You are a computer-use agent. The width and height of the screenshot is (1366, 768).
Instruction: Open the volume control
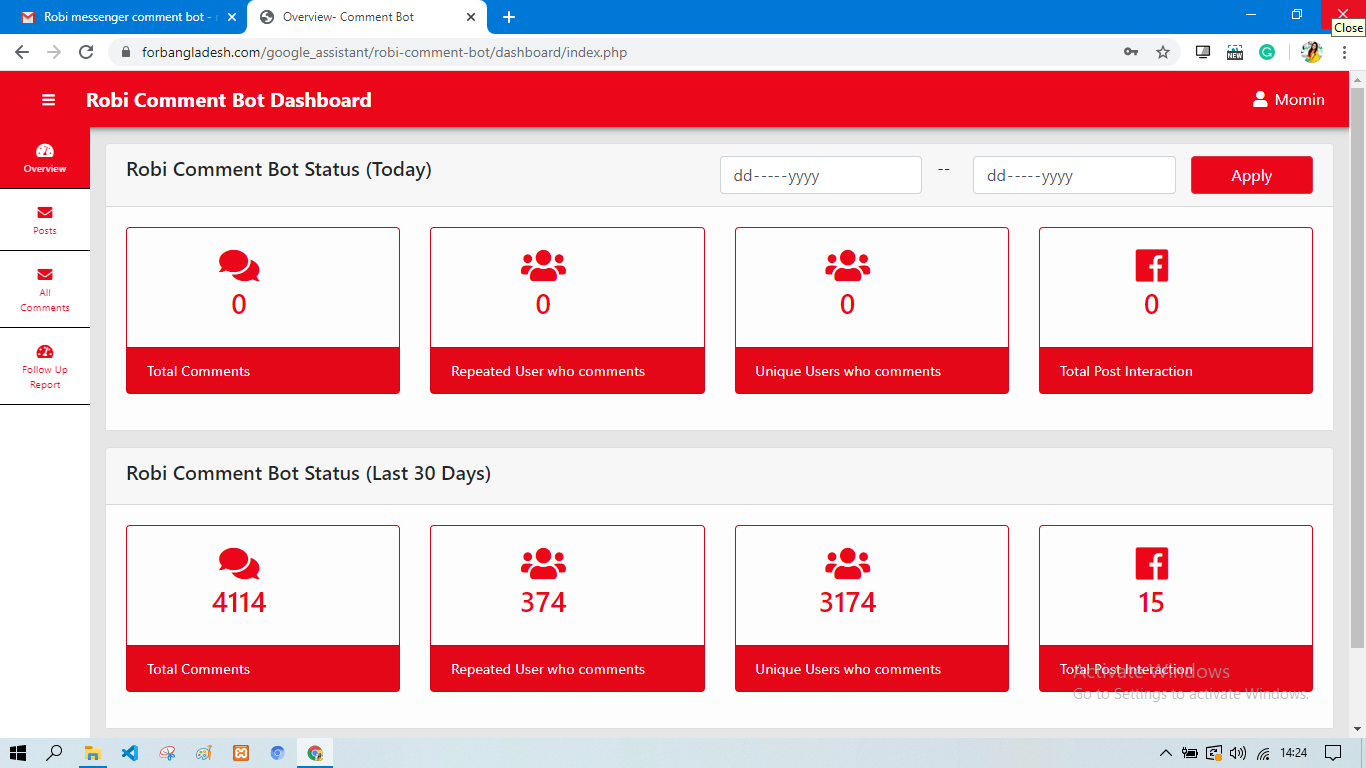click(1238, 753)
